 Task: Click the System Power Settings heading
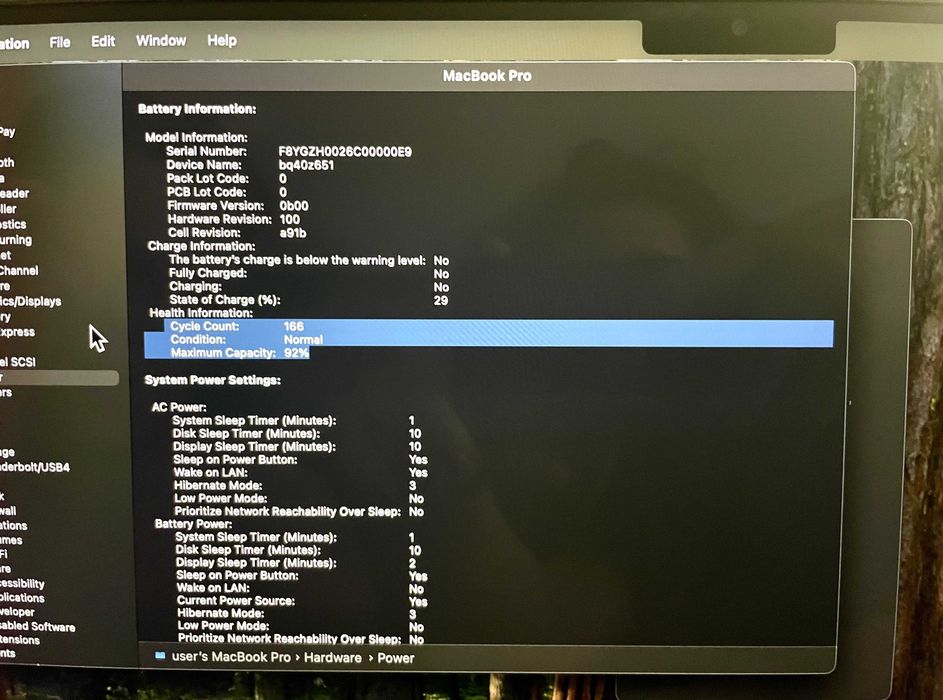coord(213,380)
